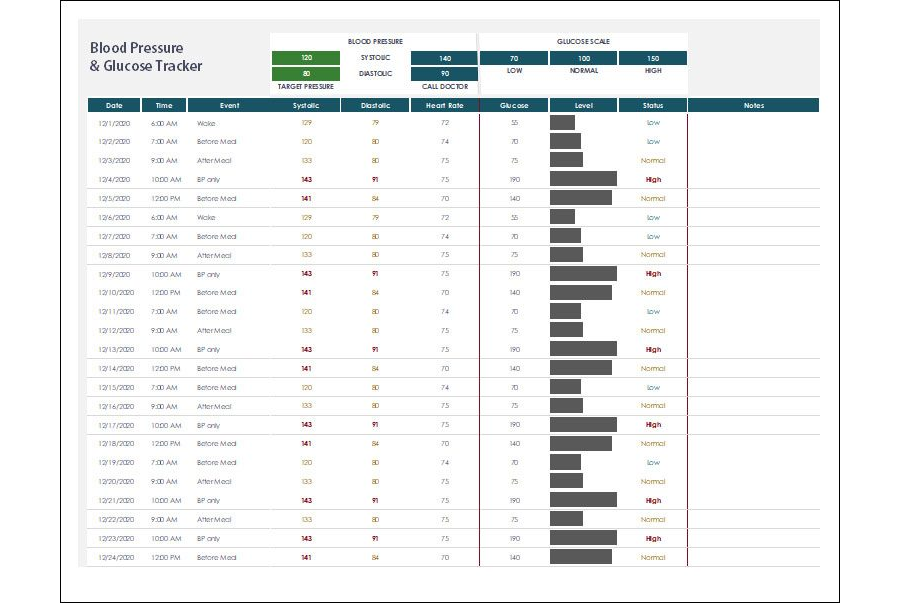Select the date cell 12/4/2020
Viewport: 900px width, 603px height.
coord(114,180)
